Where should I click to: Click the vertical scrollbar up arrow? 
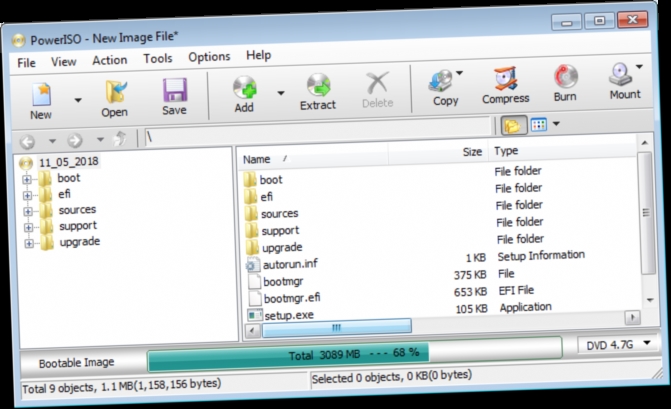coord(645,142)
